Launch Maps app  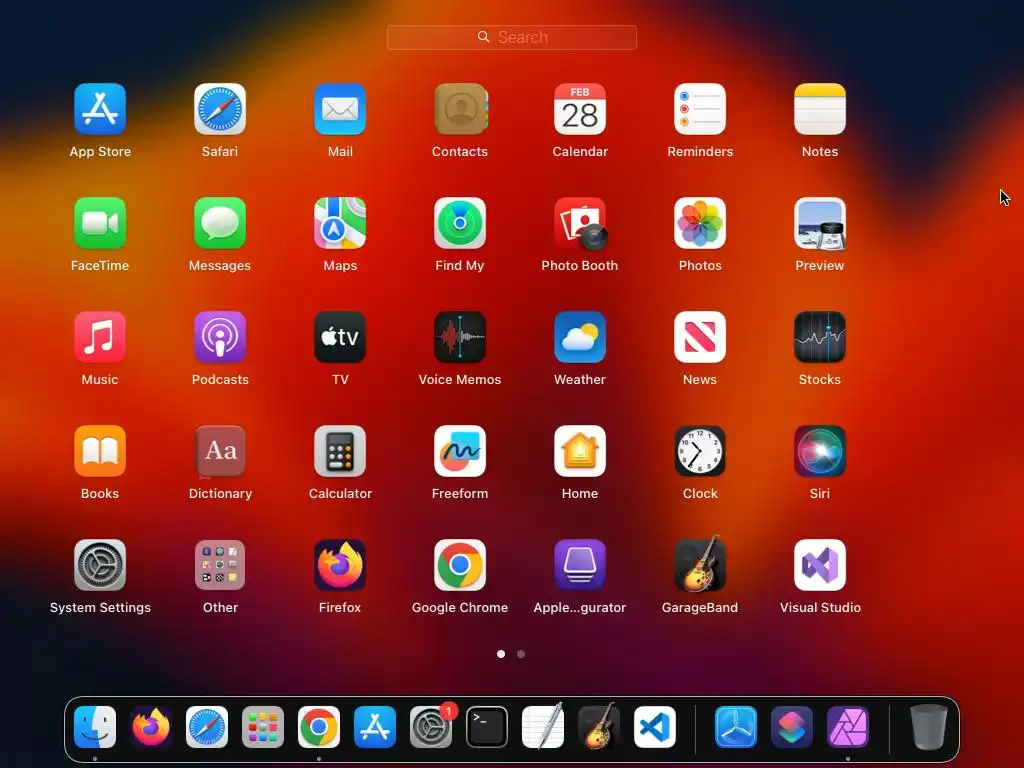(340, 223)
